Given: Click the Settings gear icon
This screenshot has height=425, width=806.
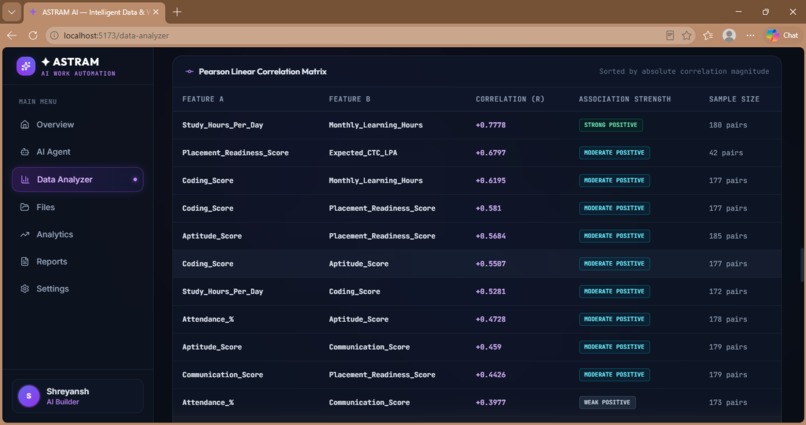Looking at the screenshot, I should coord(25,289).
